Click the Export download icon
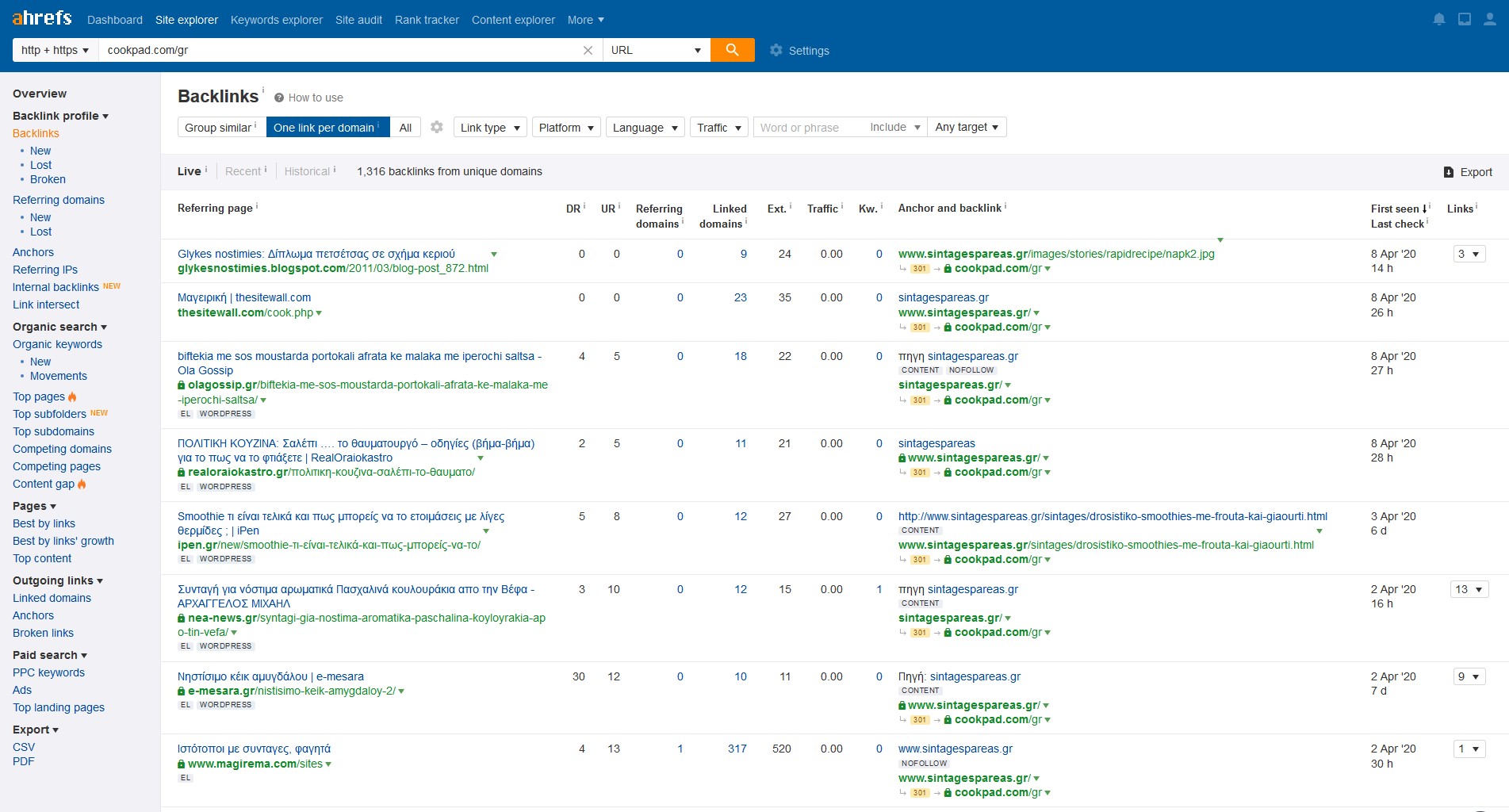Image resolution: width=1509 pixels, height=812 pixels. 1449,172
